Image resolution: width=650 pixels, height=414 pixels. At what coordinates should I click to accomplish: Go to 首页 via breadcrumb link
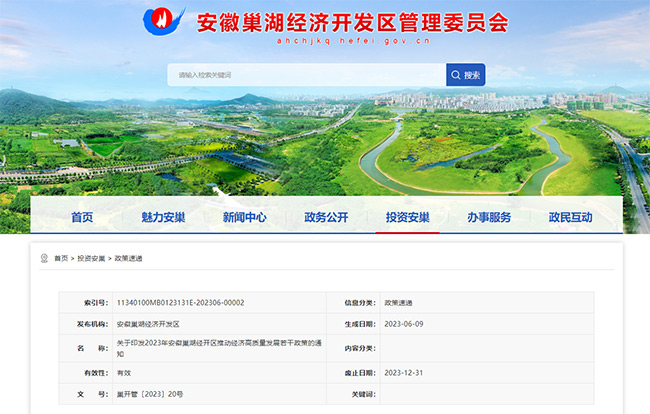61,258
